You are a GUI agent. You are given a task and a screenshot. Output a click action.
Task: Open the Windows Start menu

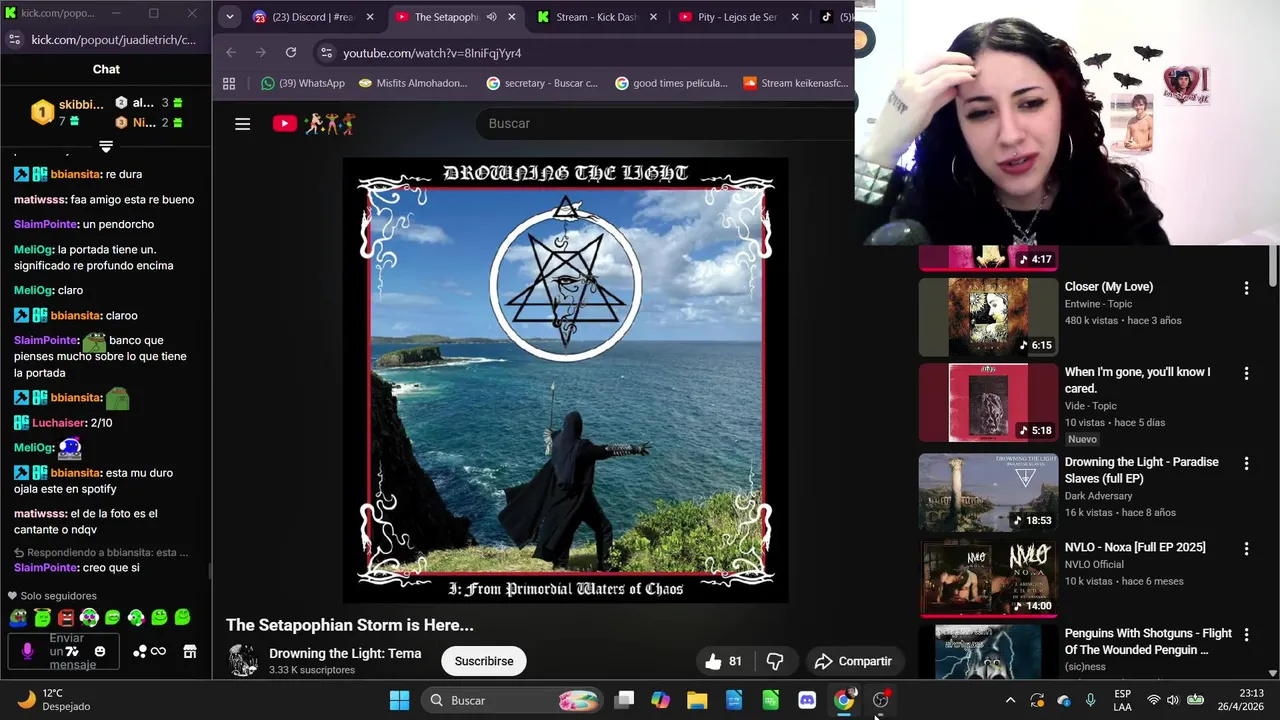tap(399, 700)
